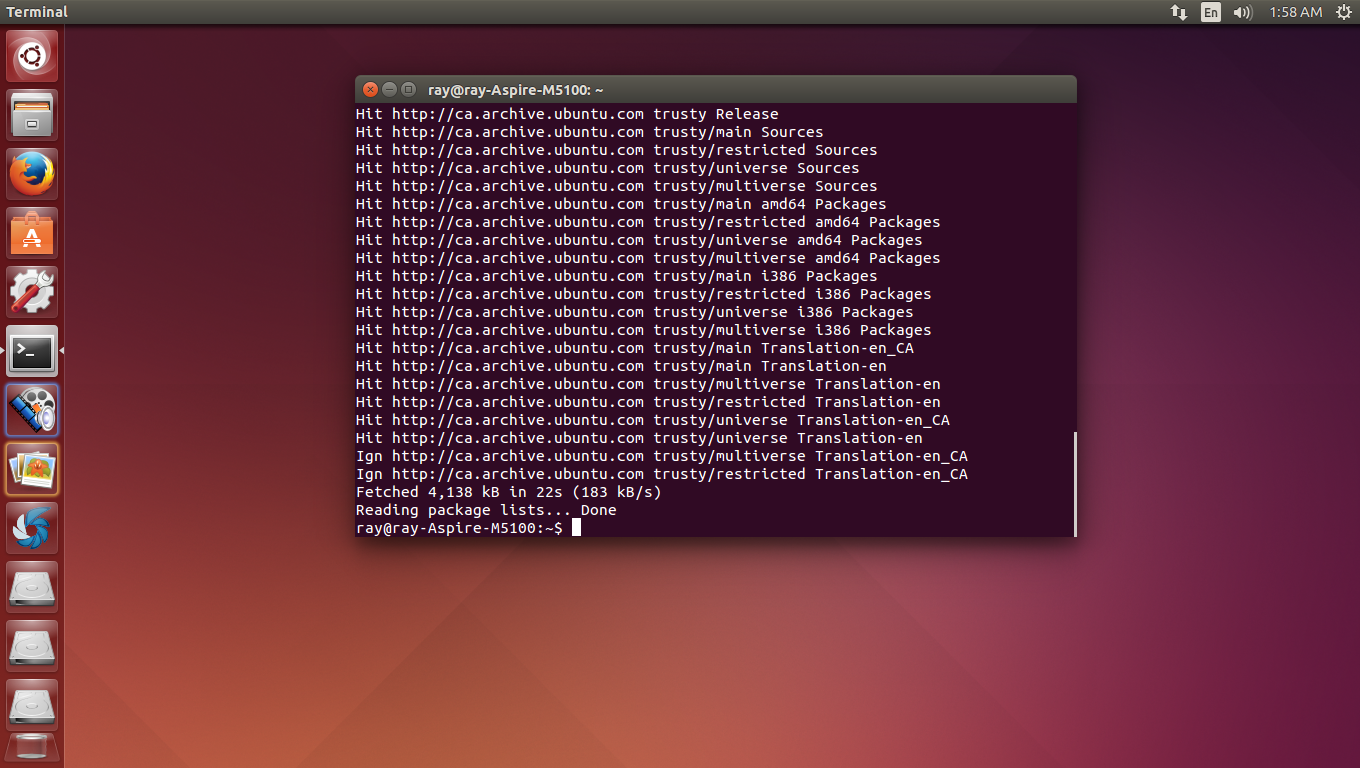Close the terminal window

[370, 89]
